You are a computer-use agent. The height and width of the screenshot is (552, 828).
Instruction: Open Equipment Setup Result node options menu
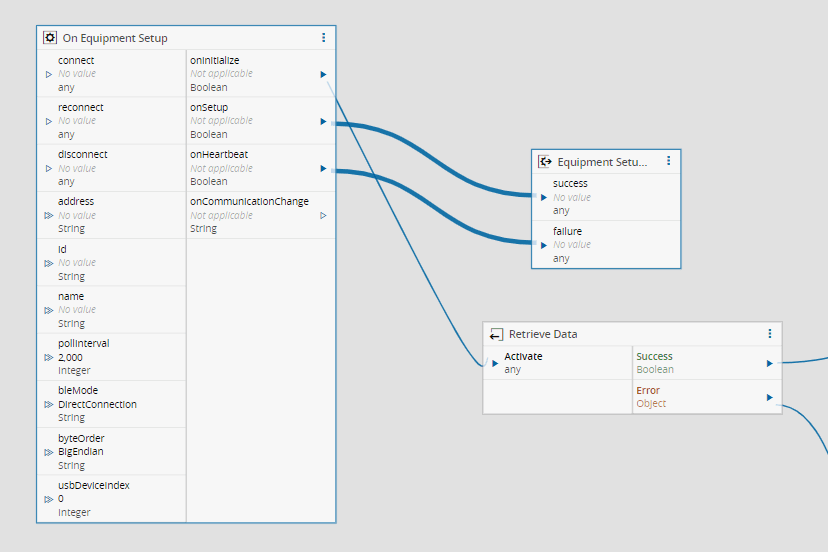668,161
